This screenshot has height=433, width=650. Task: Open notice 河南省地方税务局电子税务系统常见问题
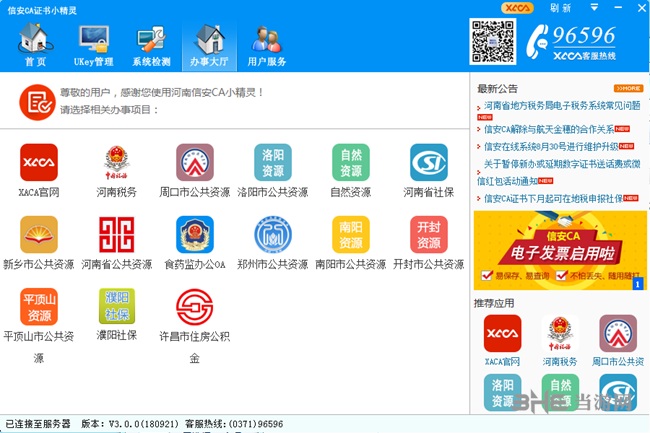562,106
